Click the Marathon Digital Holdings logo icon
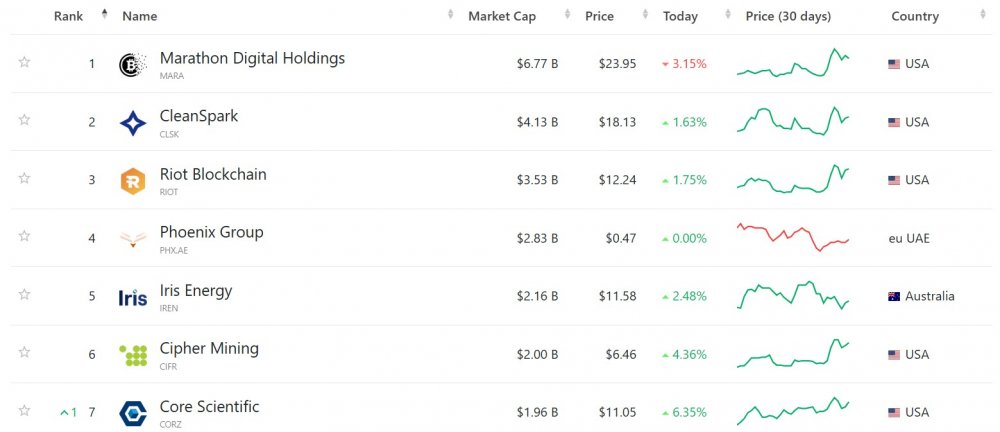The image size is (1000, 432). point(133,64)
